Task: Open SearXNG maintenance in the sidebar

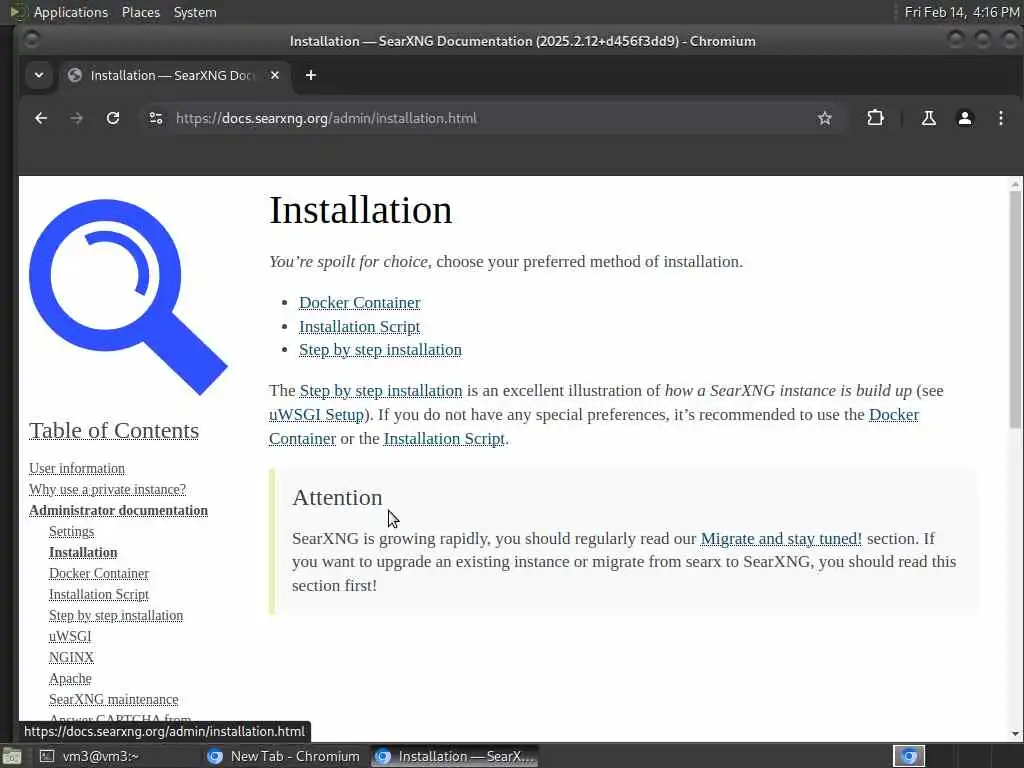Action: [113, 699]
